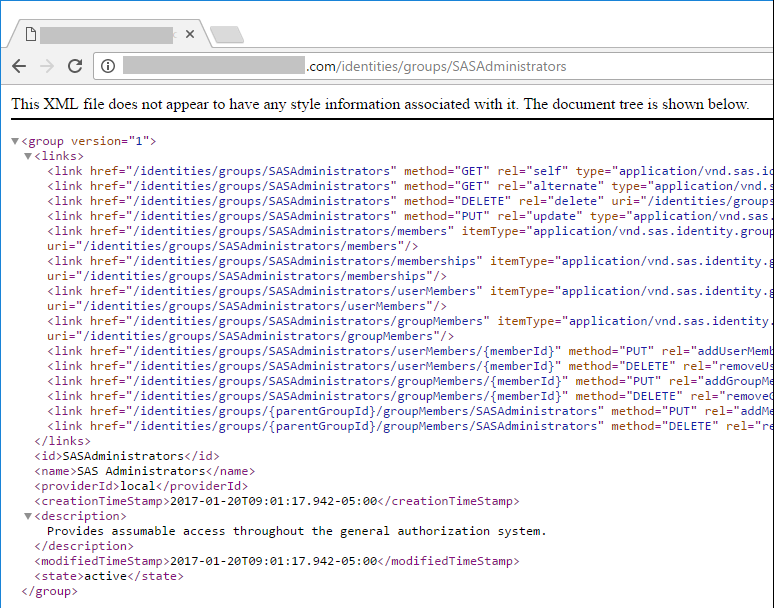Focus the address bar URL field
The width and height of the screenshot is (774, 608).
point(434,66)
